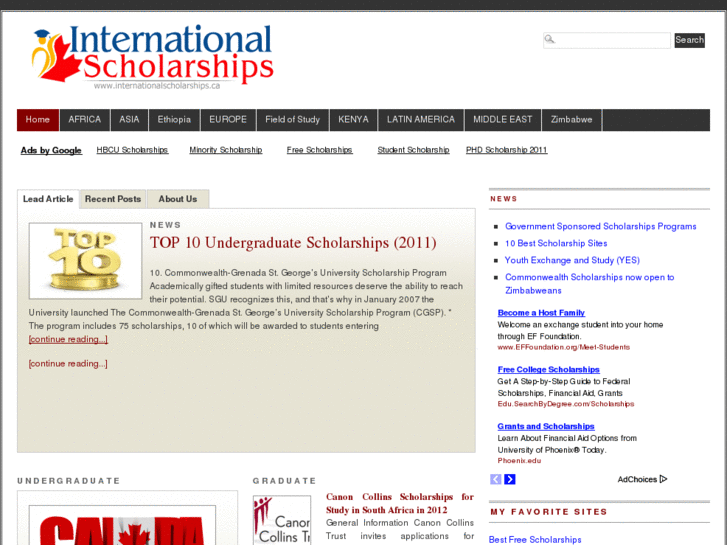Click the AdChoices label
727x545 pixels.
tap(637, 480)
